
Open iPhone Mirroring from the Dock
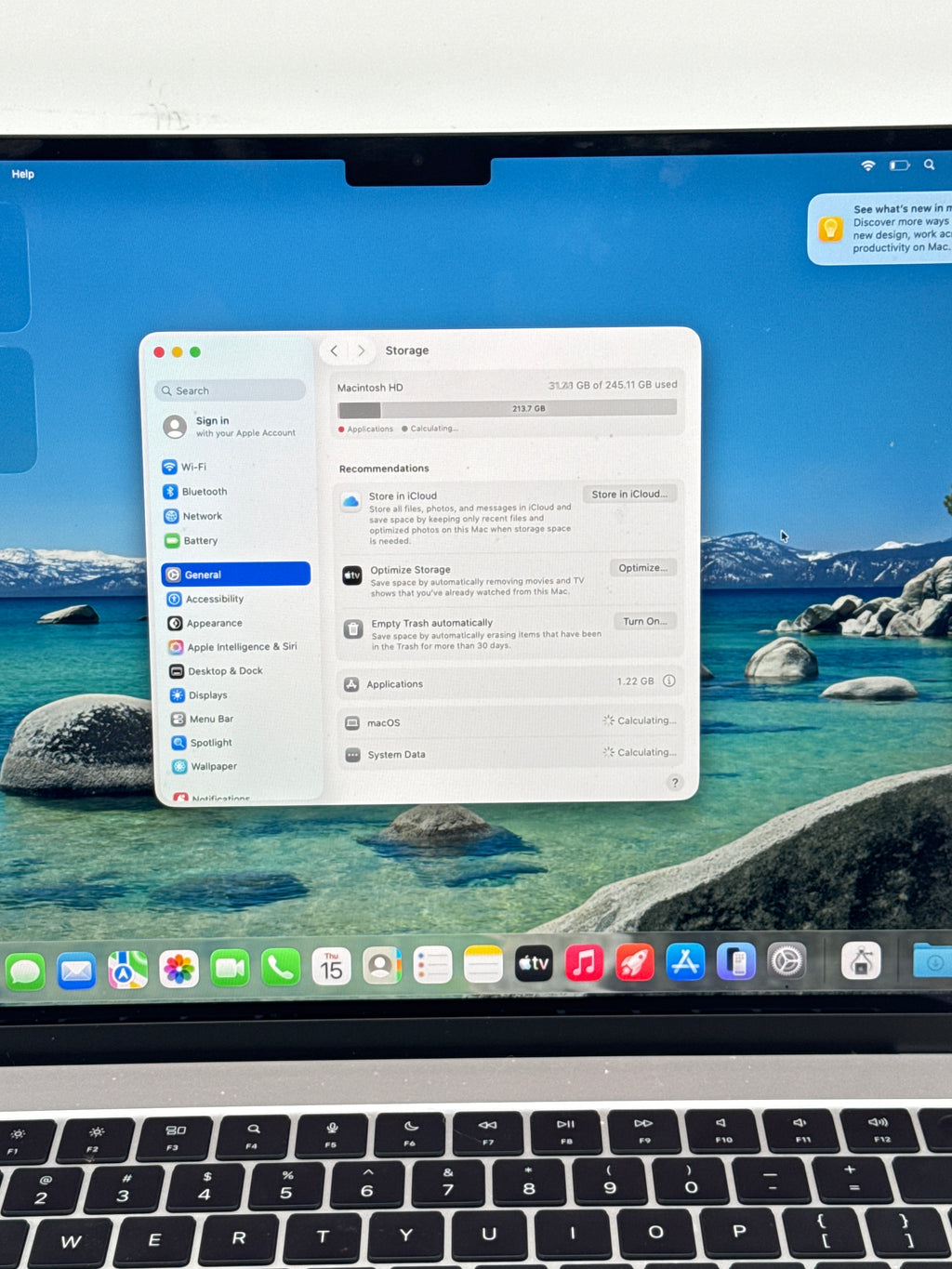tap(736, 962)
